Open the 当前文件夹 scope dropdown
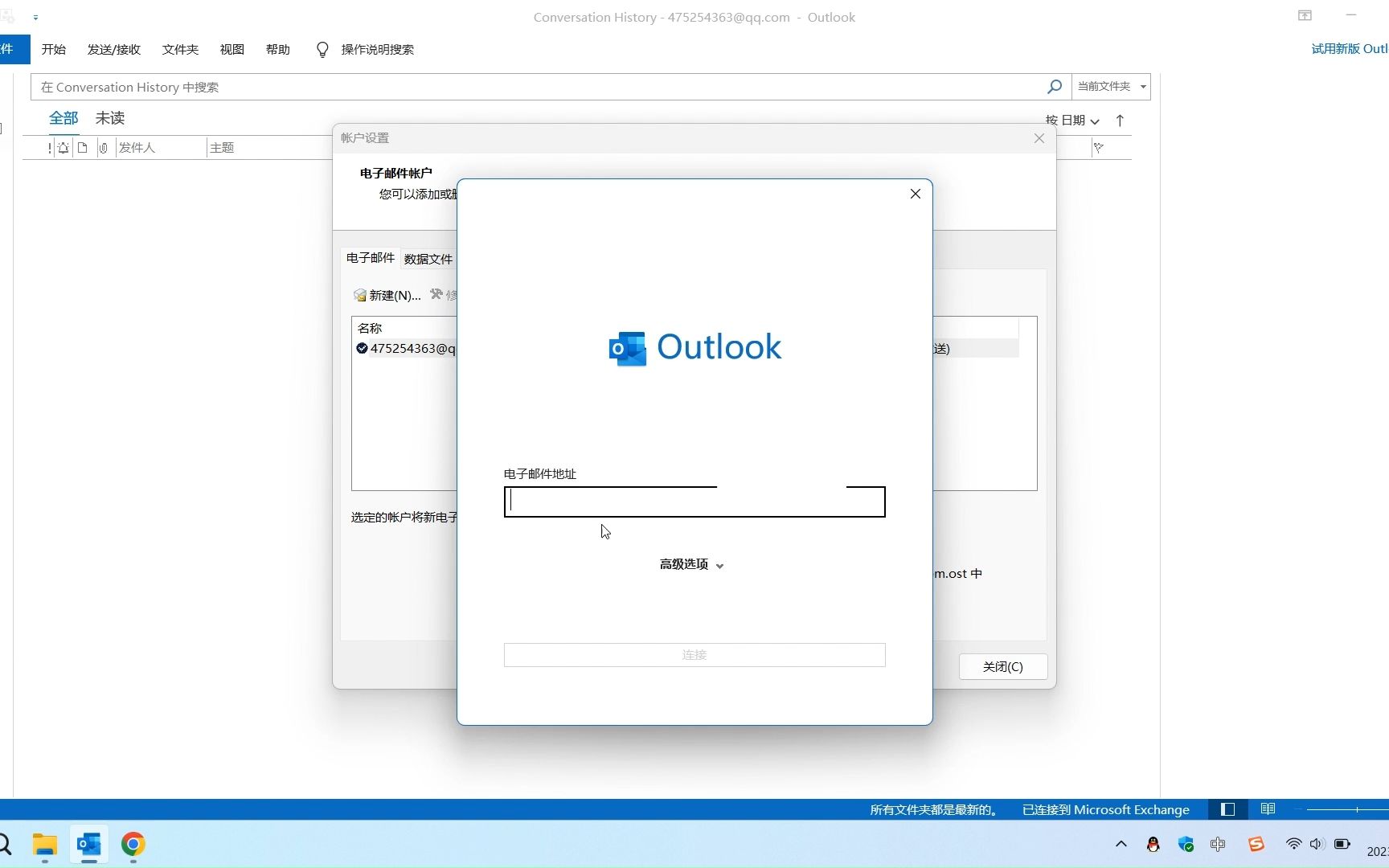 point(1112,86)
